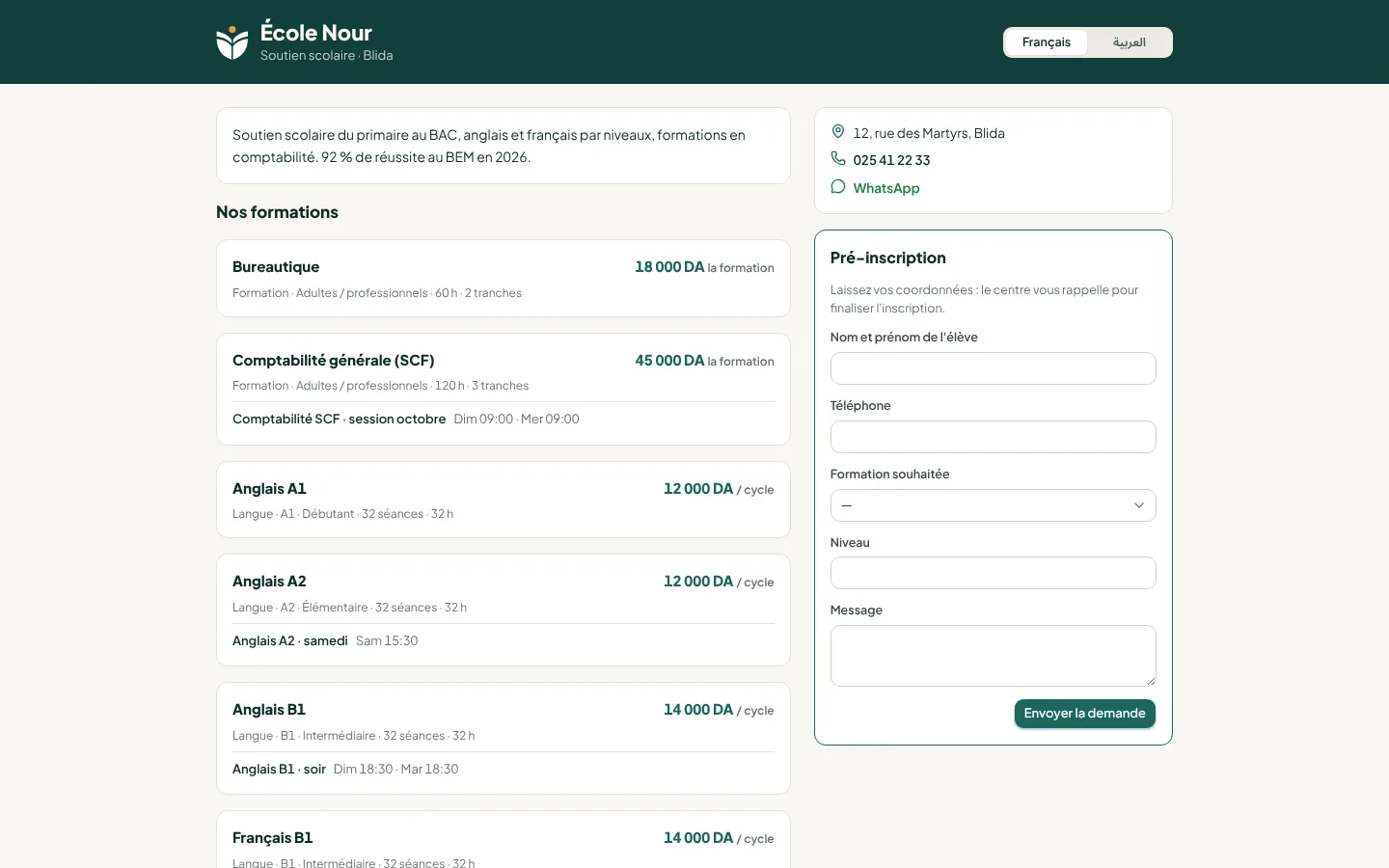Focus the Téléphone input field
1389x868 pixels.
point(993,437)
